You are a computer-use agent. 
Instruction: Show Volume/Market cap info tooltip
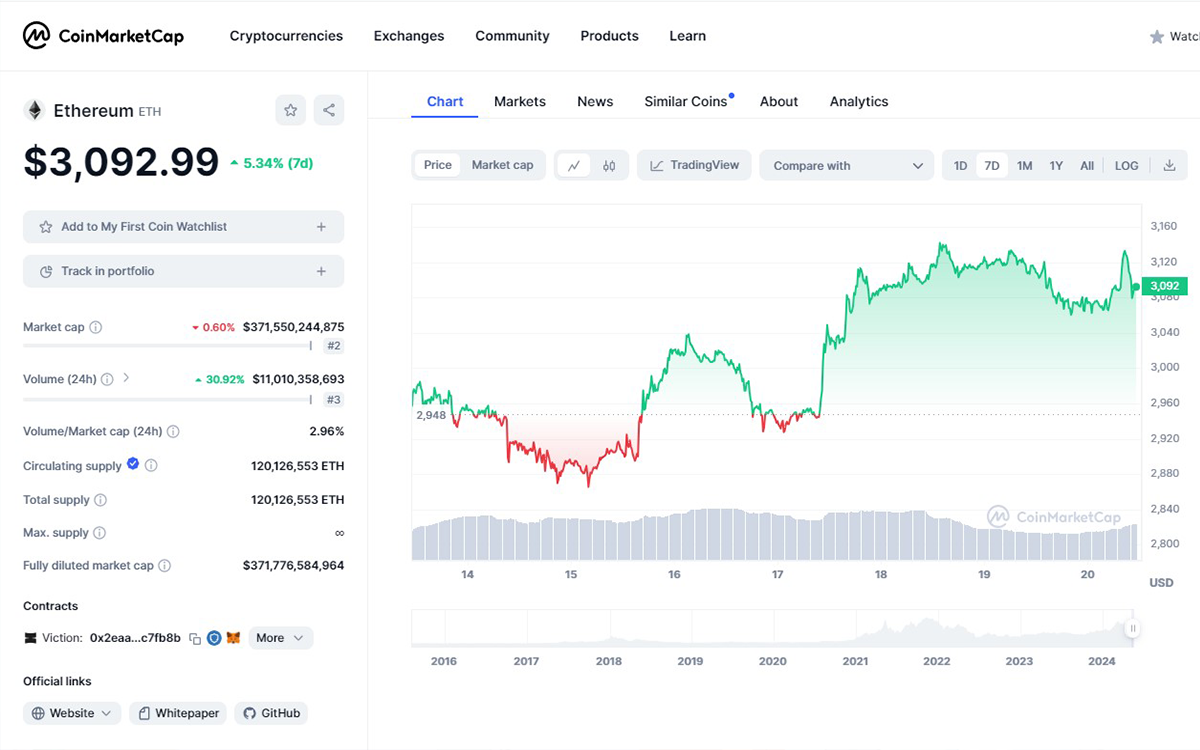pos(173,432)
